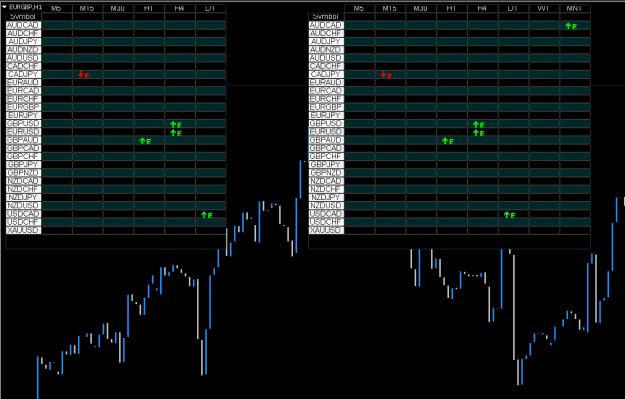Select EURCAD row label in right dashboard
Screen dimensions: 625x399
tap(326, 90)
